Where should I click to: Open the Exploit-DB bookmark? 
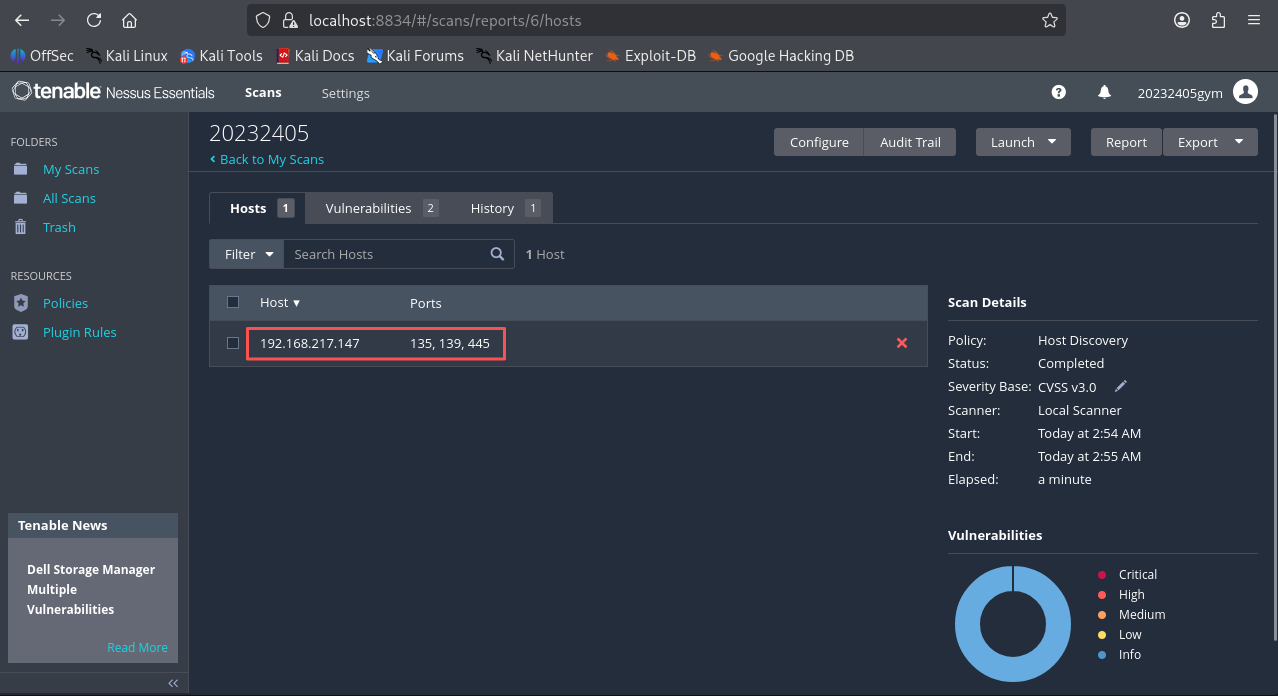coord(651,56)
